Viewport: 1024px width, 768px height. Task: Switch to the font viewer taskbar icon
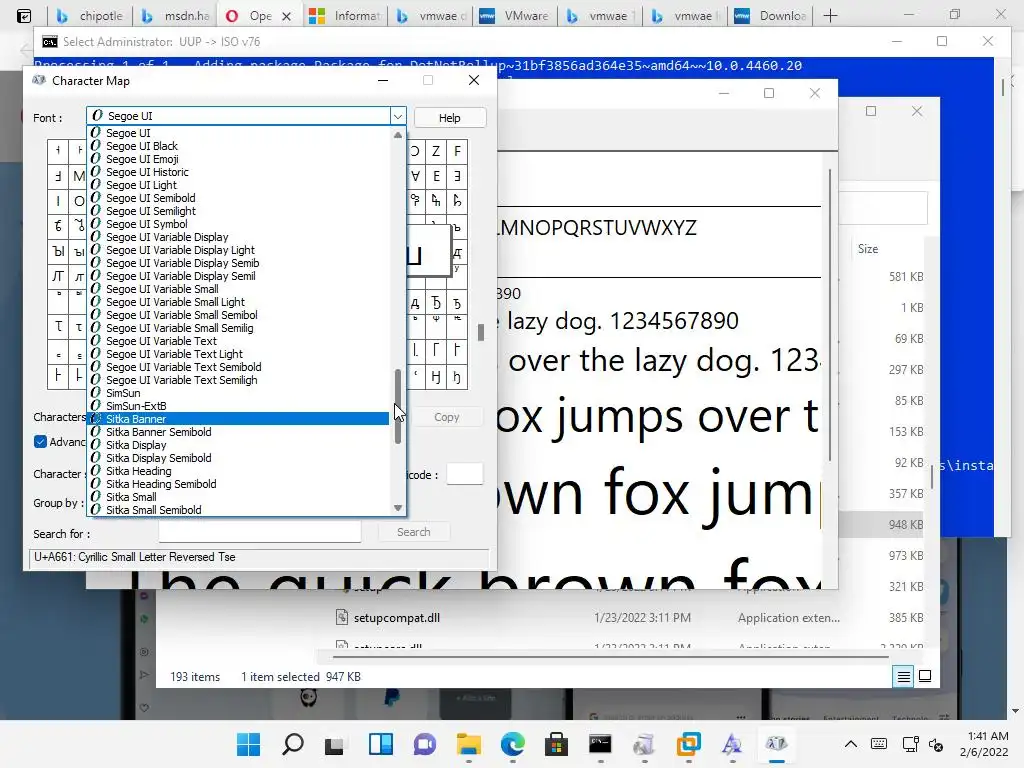click(x=732, y=744)
